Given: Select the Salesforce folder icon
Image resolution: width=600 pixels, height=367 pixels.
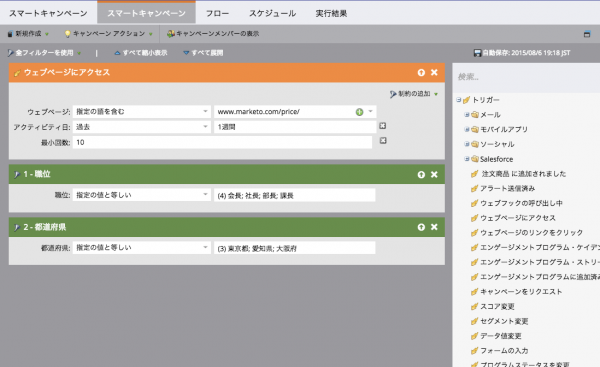Looking at the screenshot, I should pos(475,159).
